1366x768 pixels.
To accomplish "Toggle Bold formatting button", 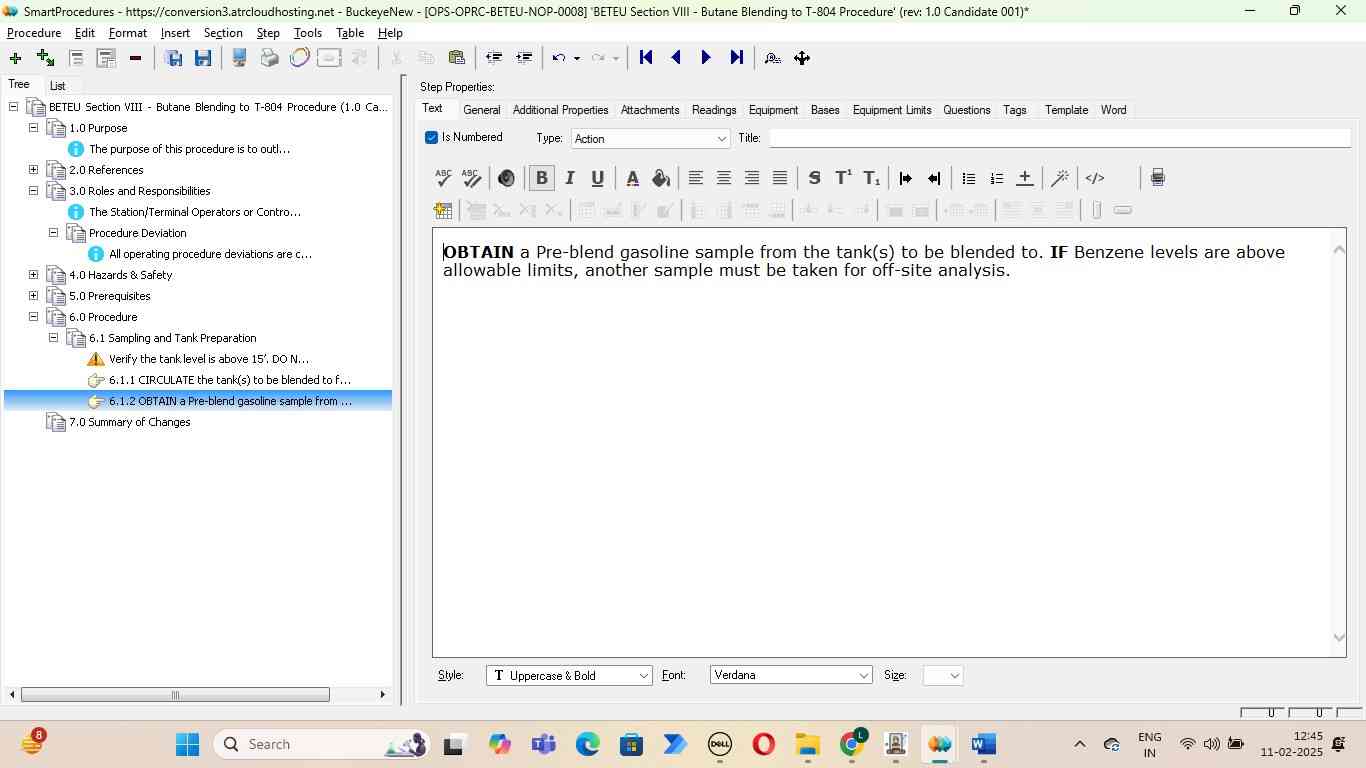I will (x=542, y=178).
